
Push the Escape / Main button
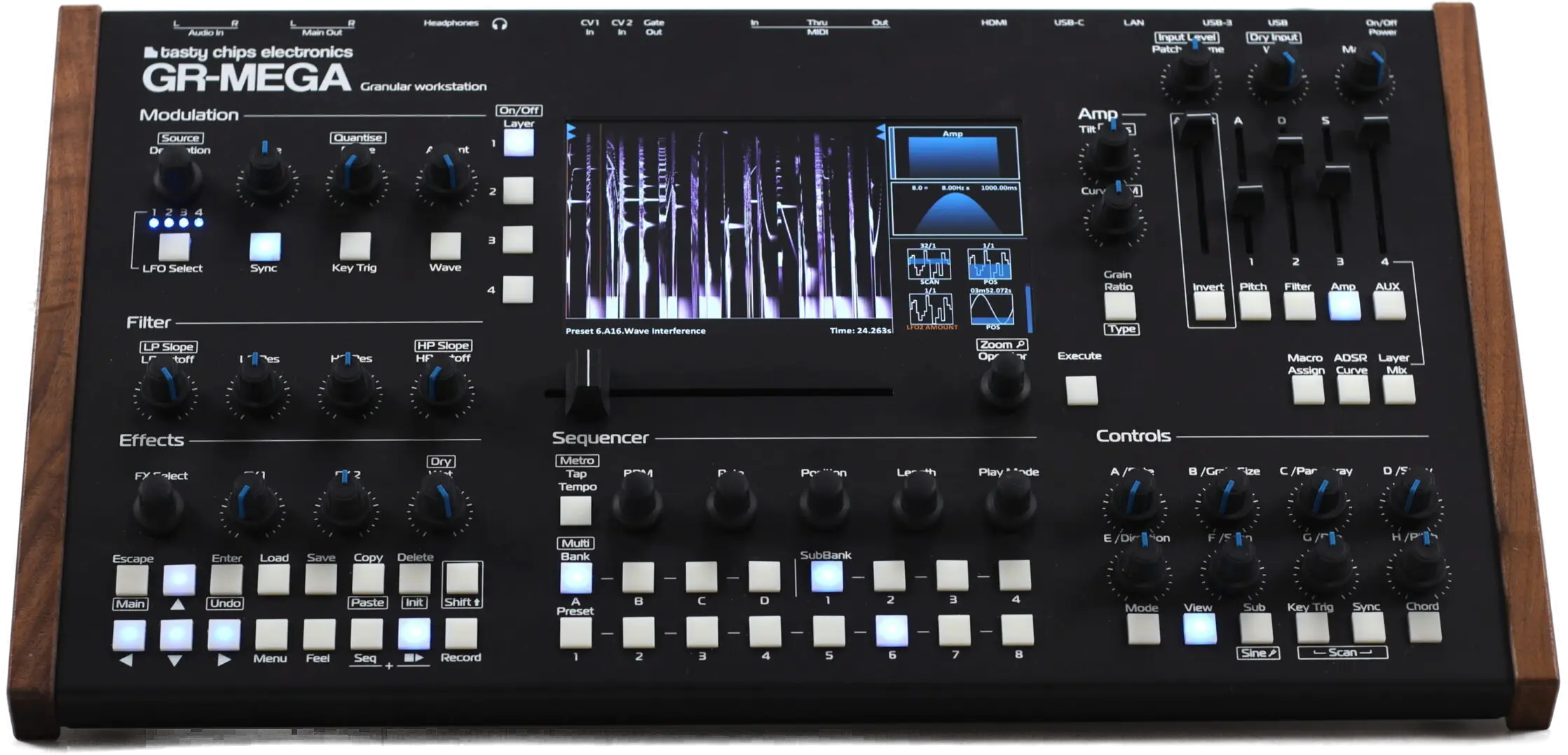tap(132, 580)
